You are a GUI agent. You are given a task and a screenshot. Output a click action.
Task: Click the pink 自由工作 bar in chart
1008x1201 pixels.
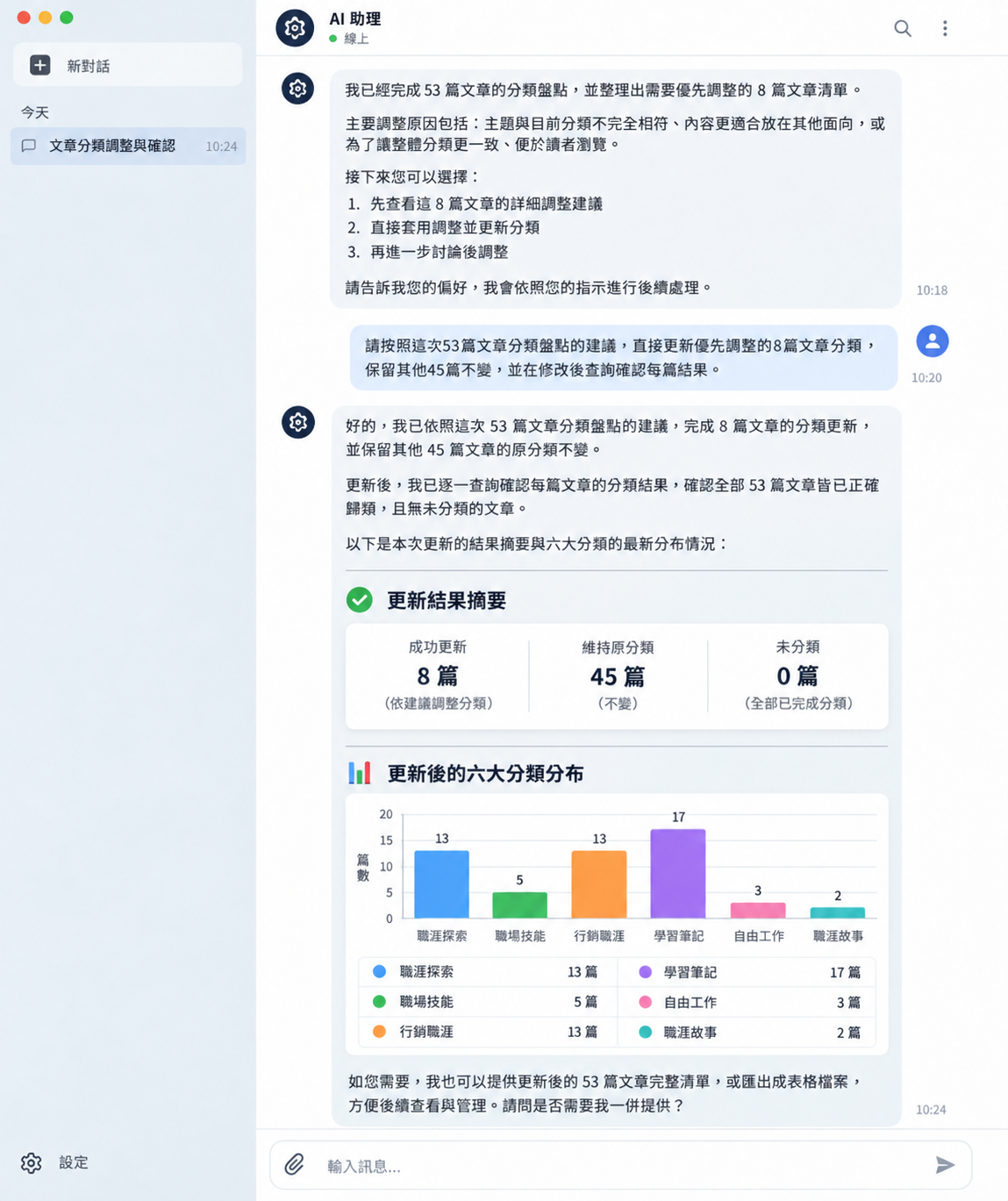coord(758,911)
